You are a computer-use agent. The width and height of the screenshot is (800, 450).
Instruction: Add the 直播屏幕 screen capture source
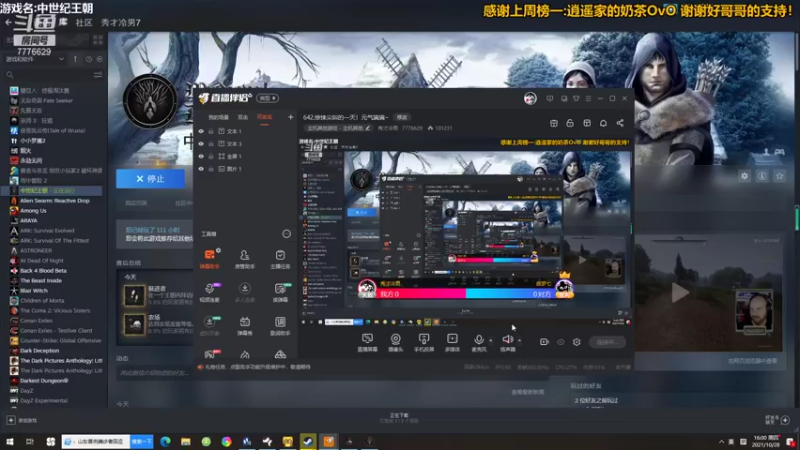click(367, 343)
